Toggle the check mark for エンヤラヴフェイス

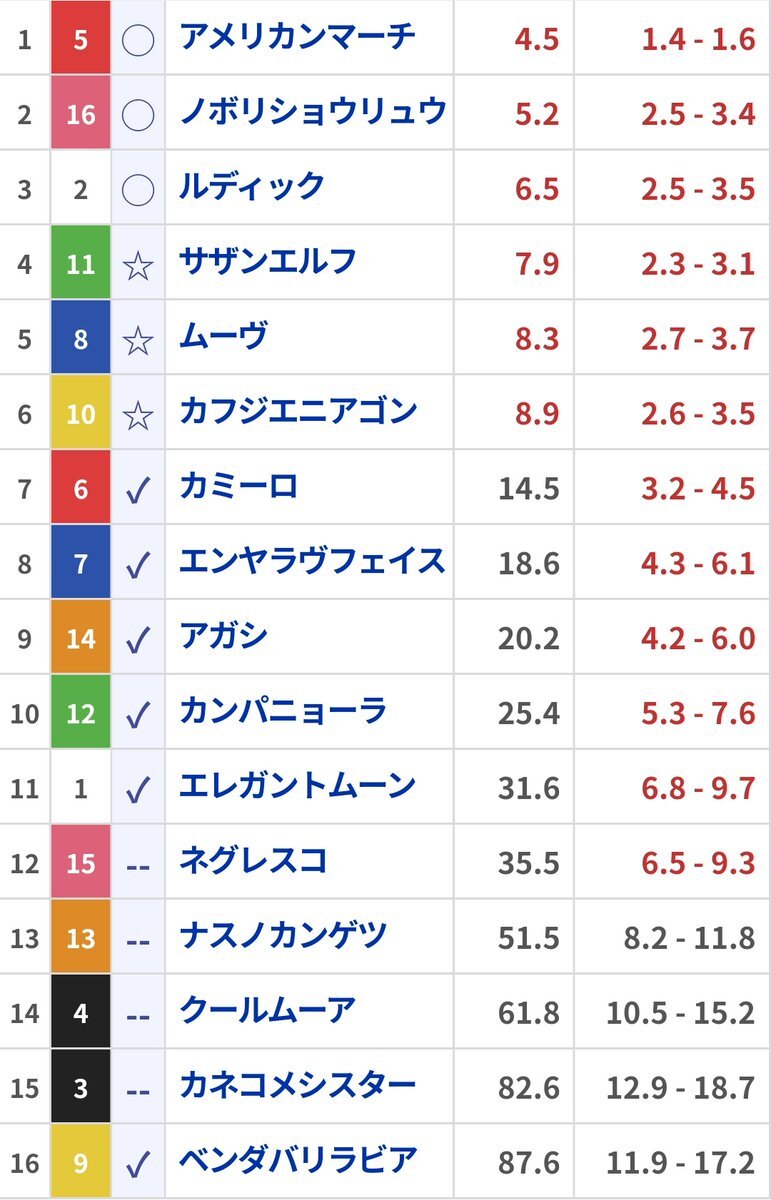(137, 565)
